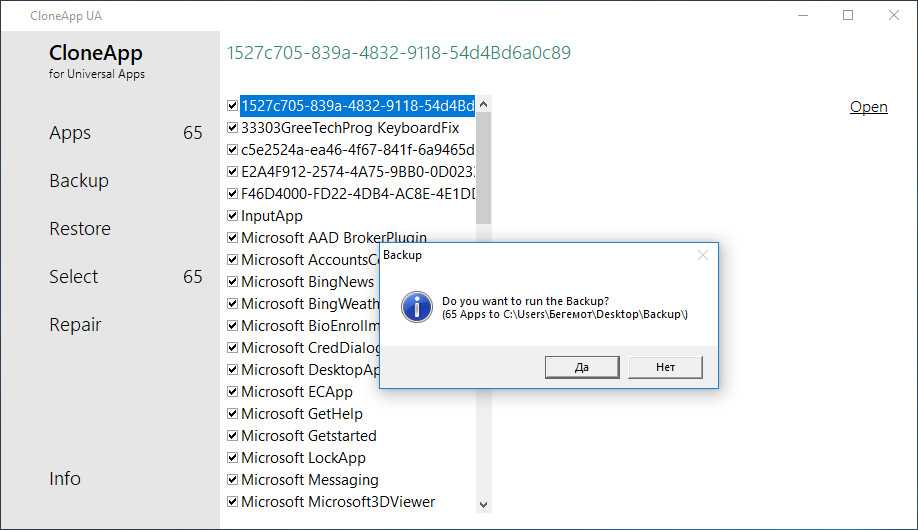The height and width of the screenshot is (530, 918).
Task: Close the Backup dialog with X
Action: click(702, 255)
